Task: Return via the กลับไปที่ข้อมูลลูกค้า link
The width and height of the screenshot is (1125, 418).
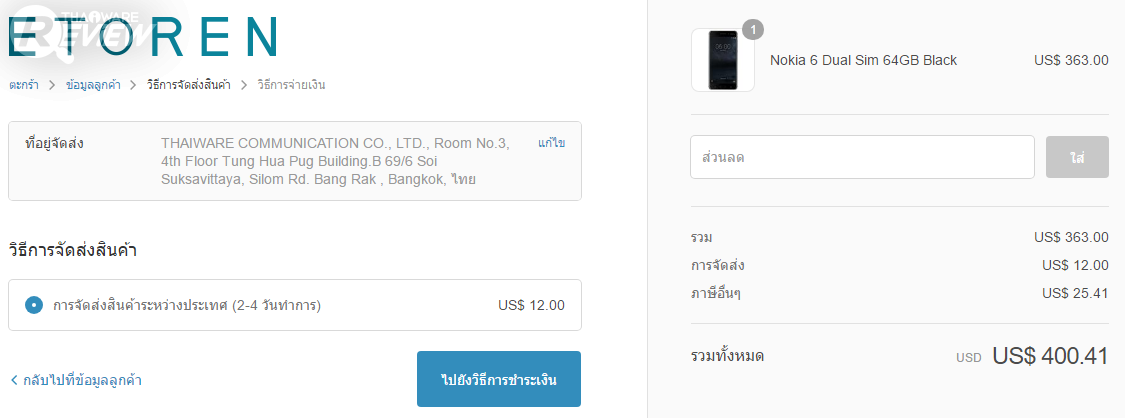Action: point(82,380)
